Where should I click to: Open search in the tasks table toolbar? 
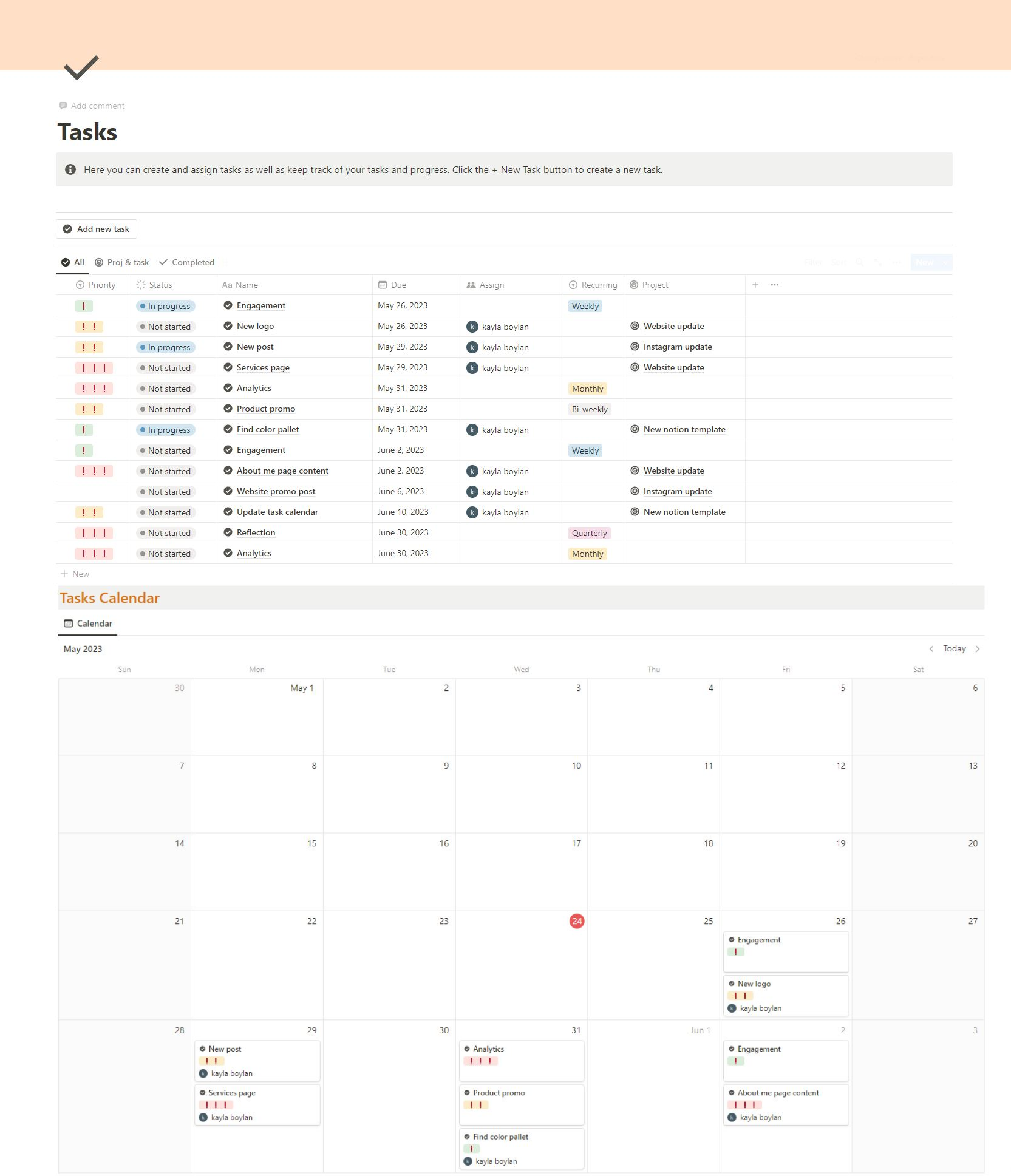[x=859, y=262]
